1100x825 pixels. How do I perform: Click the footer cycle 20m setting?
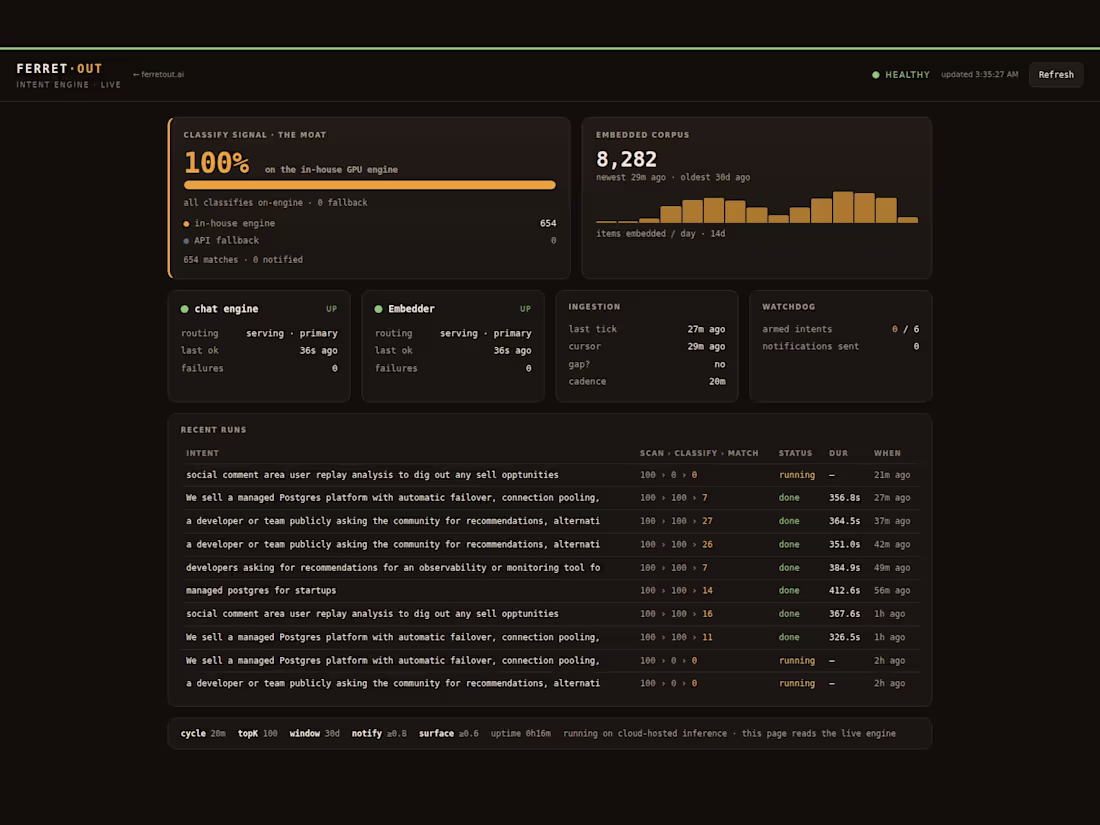click(x=203, y=734)
